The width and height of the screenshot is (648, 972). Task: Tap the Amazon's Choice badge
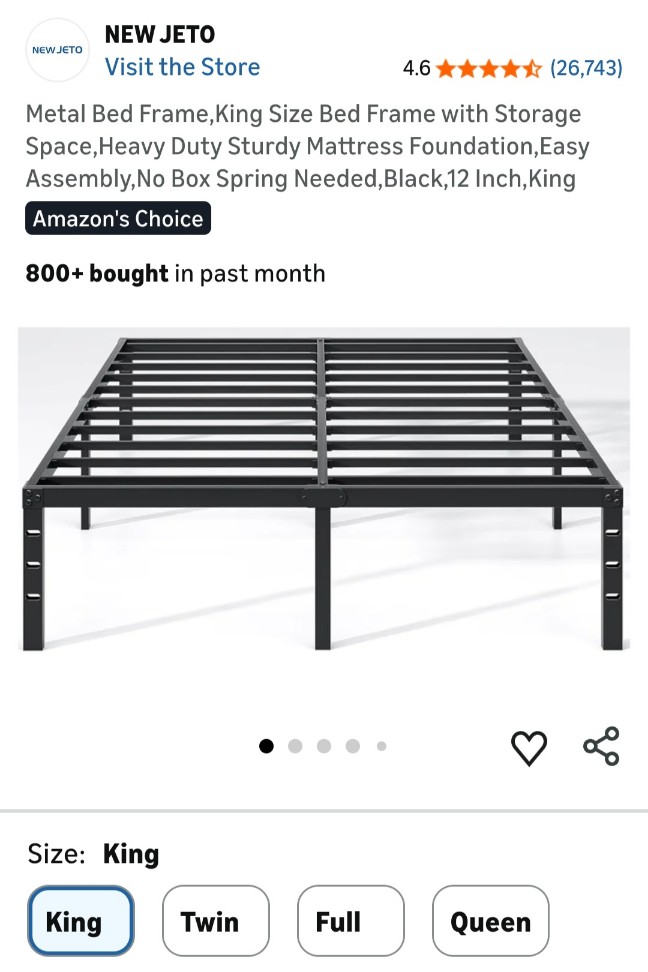[118, 219]
